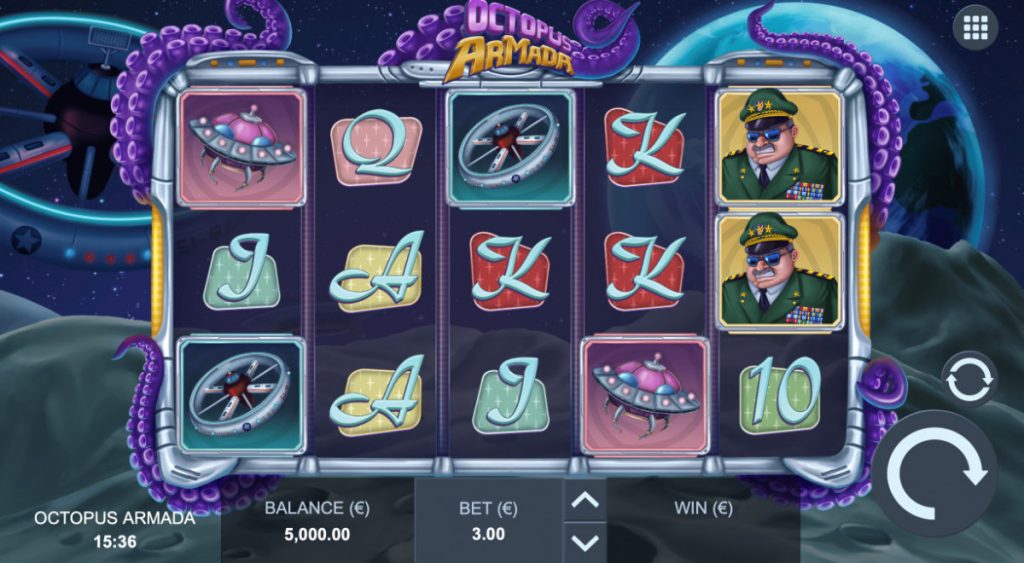This screenshot has width=1024, height=563.
Task: Open the grid menu icon
Action: coord(975,27)
